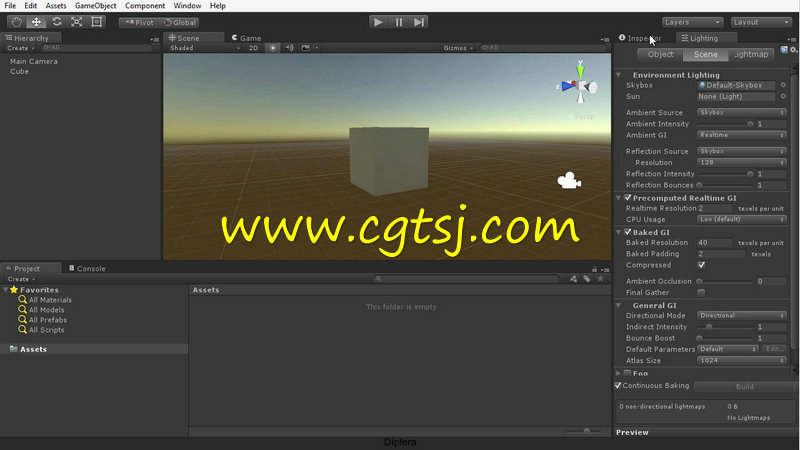Open Lighting panel settings gear
This screenshot has width=800, height=450.
[x=793, y=49]
